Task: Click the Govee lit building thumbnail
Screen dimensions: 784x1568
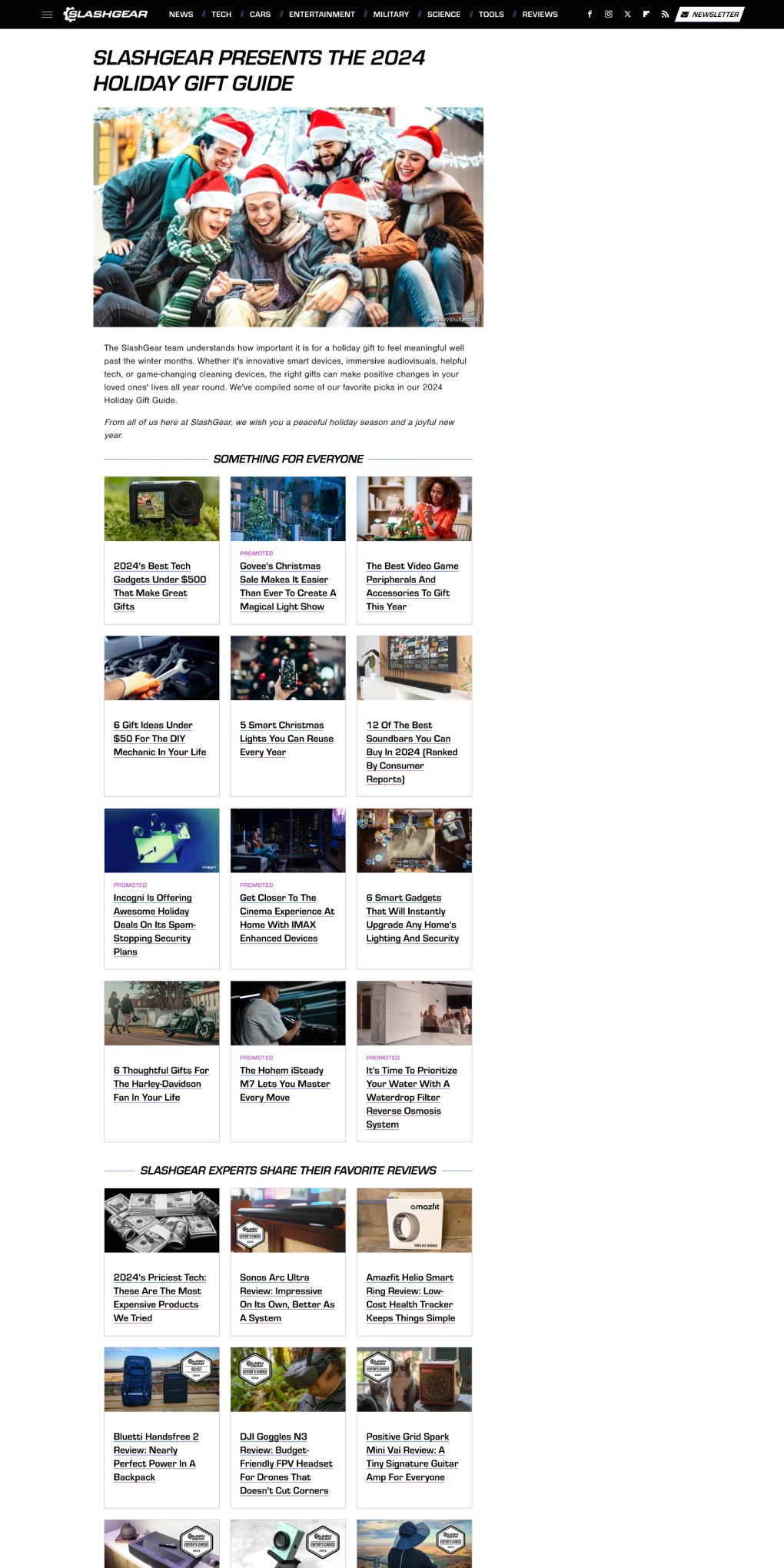Action: pos(288,509)
